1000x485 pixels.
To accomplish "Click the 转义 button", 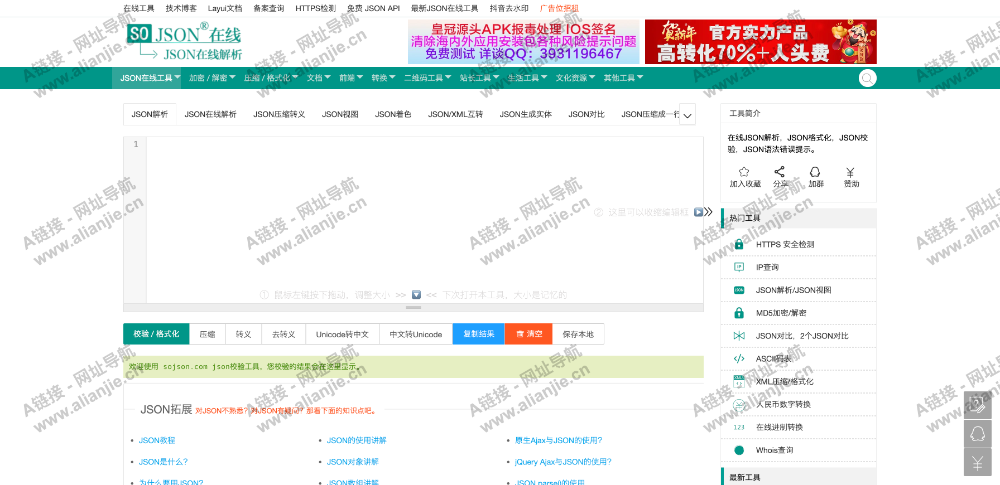I will point(244,334).
